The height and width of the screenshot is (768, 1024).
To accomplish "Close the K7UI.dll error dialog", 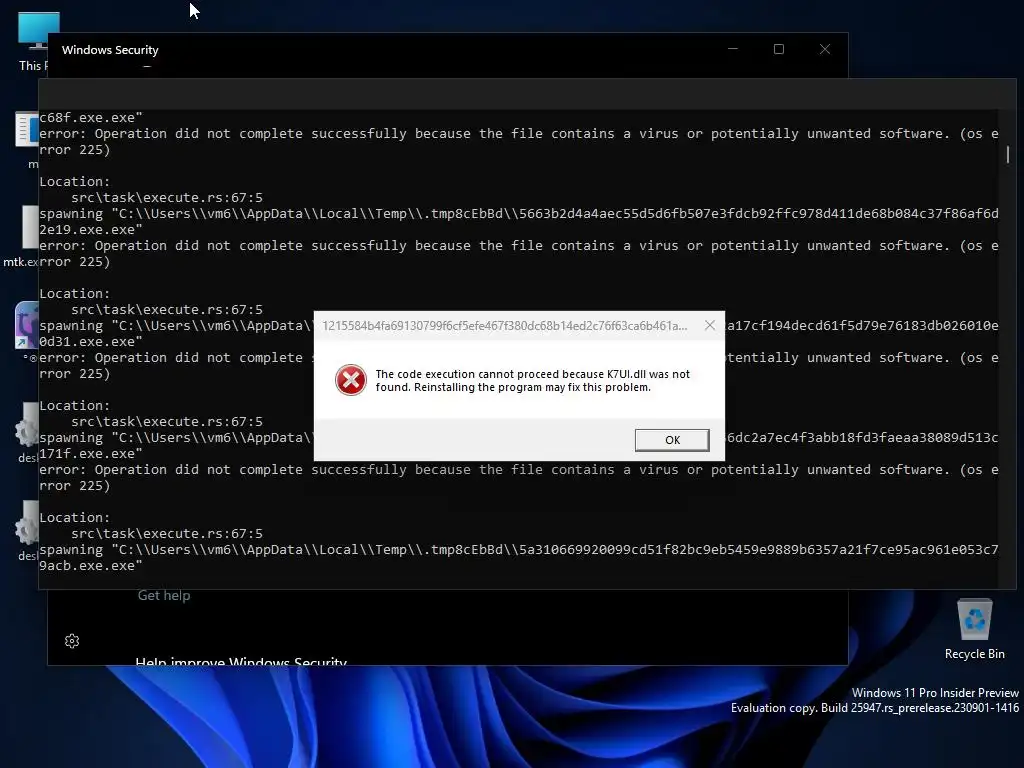I will pos(710,325).
